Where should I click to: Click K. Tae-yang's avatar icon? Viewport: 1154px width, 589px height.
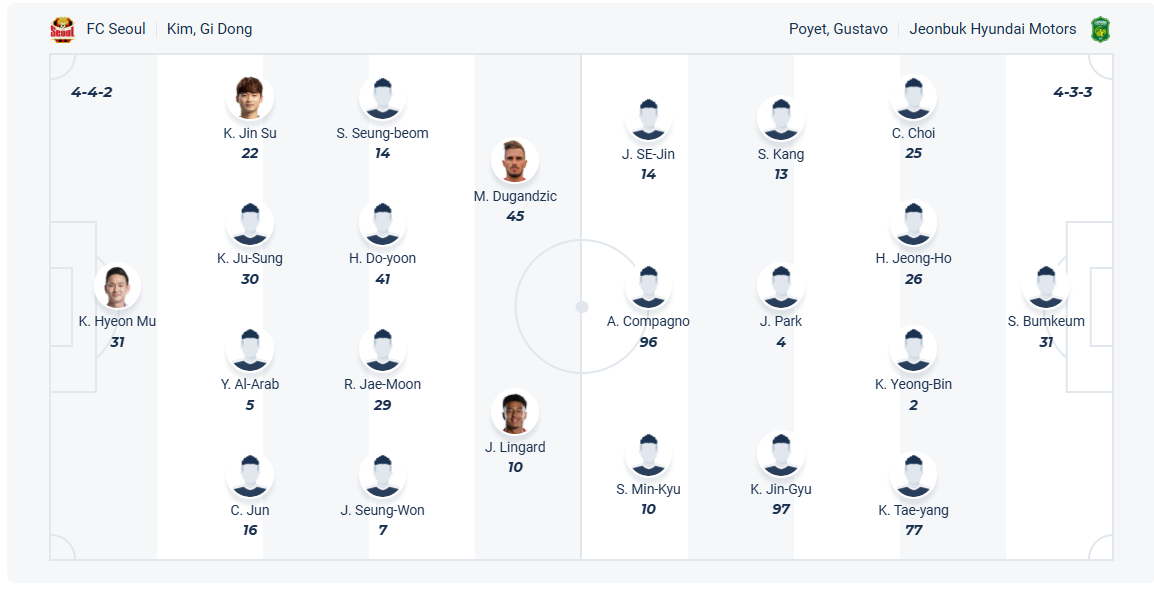point(913,475)
